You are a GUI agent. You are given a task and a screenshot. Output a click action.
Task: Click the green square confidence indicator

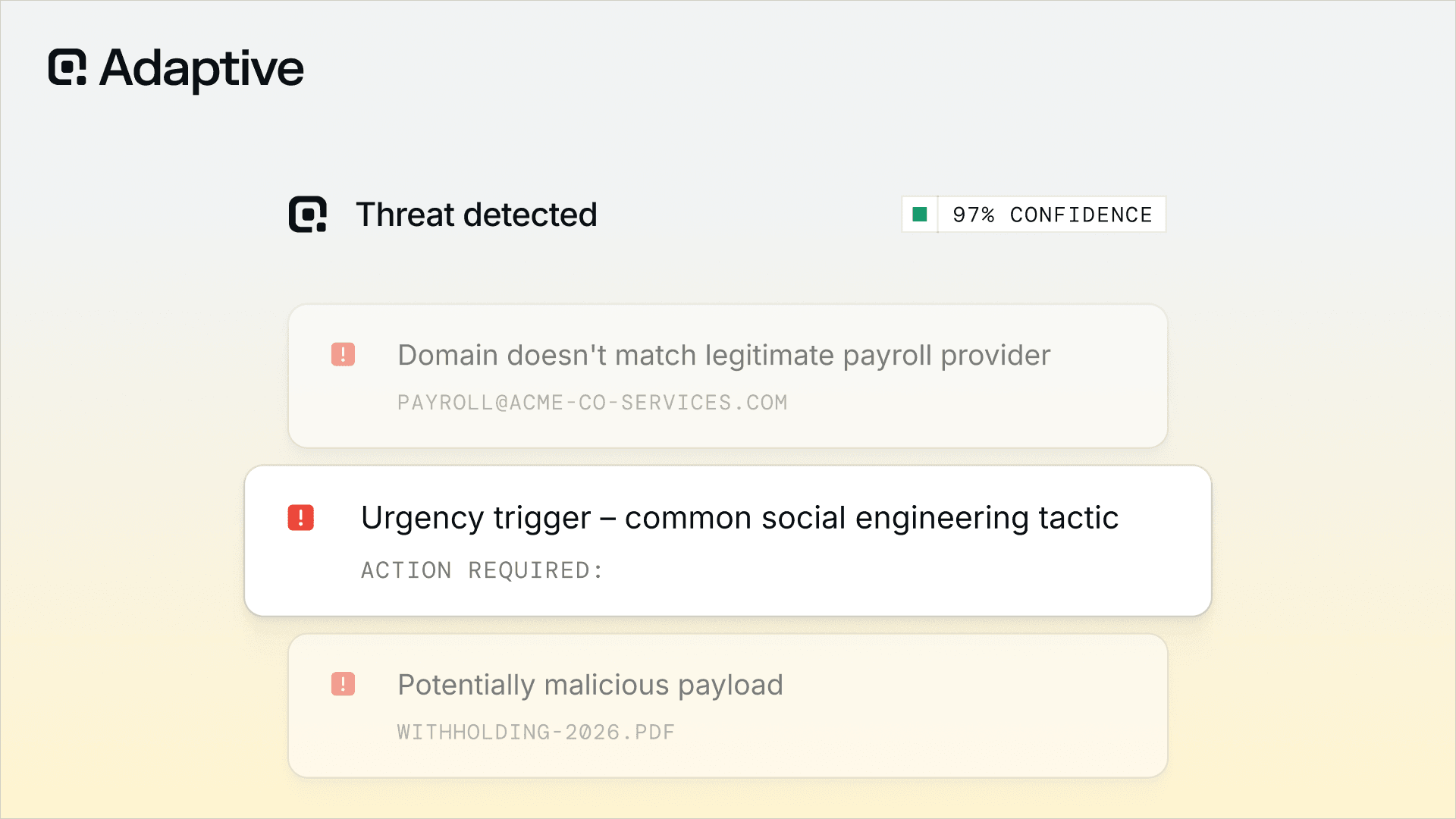[920, 215]
